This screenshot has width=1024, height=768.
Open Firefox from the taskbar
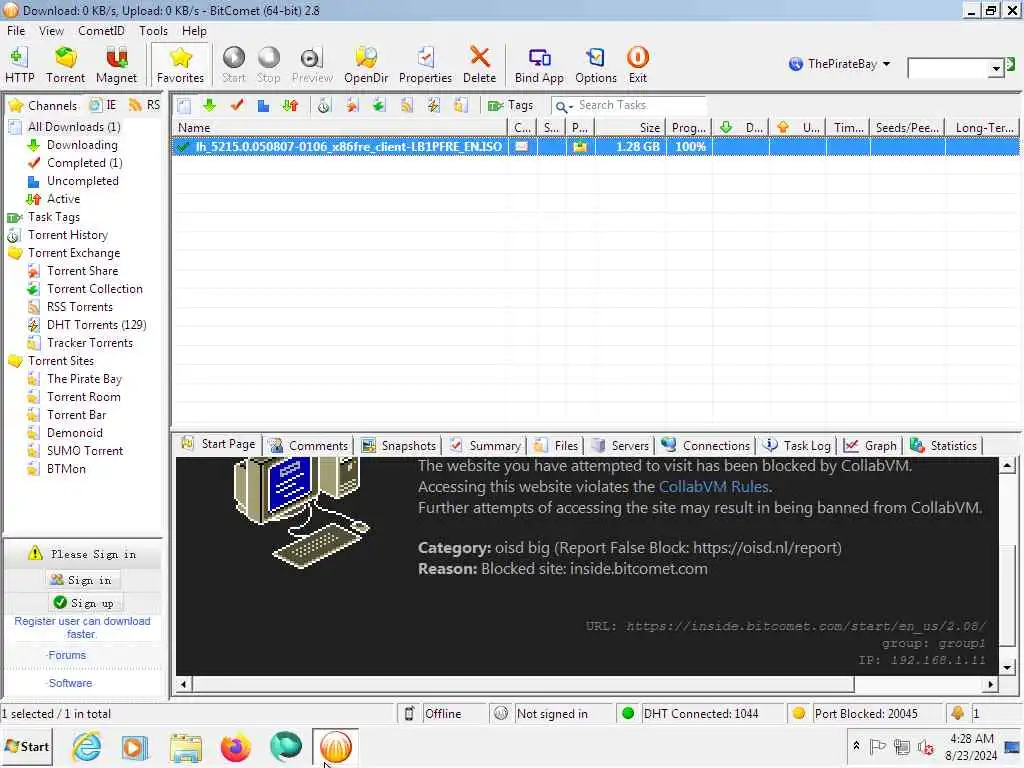coord(235,747)
